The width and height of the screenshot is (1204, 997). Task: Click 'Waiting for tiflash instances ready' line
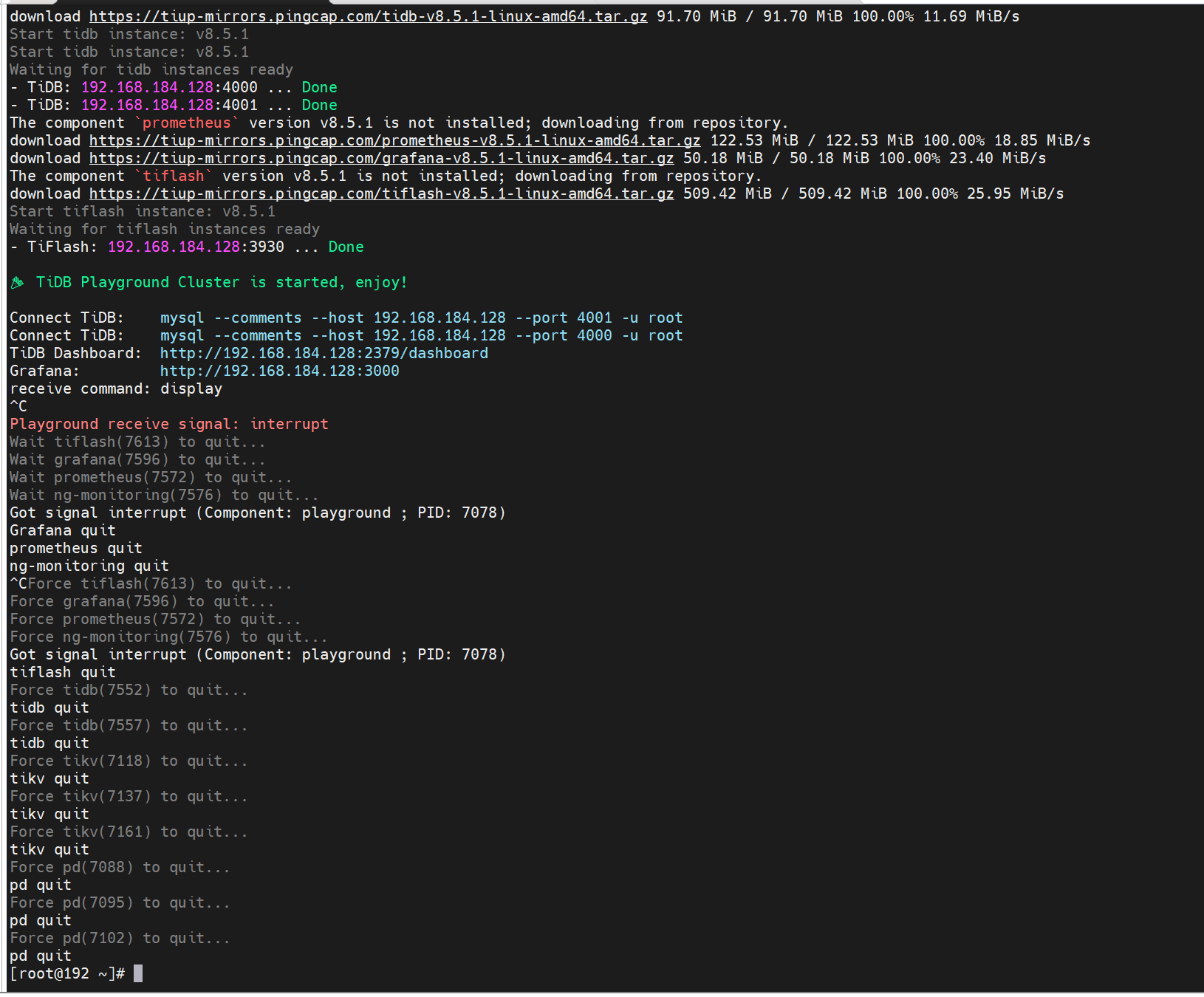tap(164, 229)
